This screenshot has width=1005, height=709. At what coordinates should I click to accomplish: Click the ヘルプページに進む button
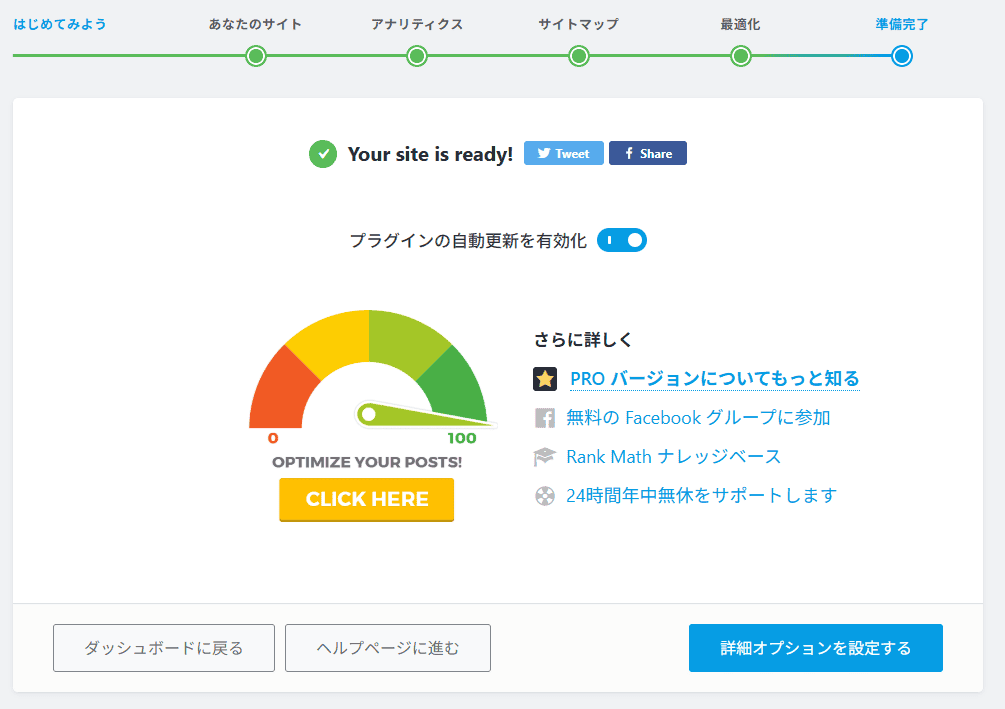pyautogui.click(x=387, y=648)
